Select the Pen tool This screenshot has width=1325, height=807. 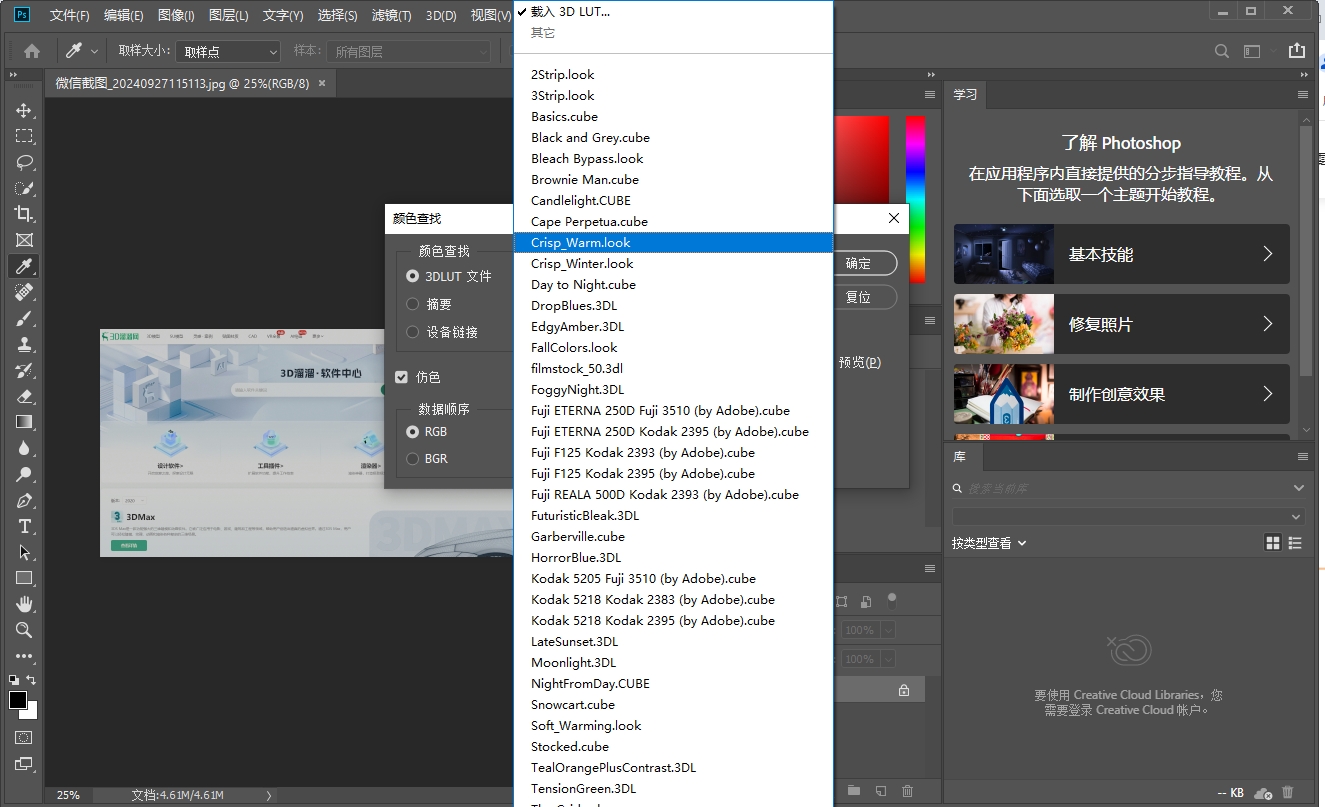tap(24, 500)
